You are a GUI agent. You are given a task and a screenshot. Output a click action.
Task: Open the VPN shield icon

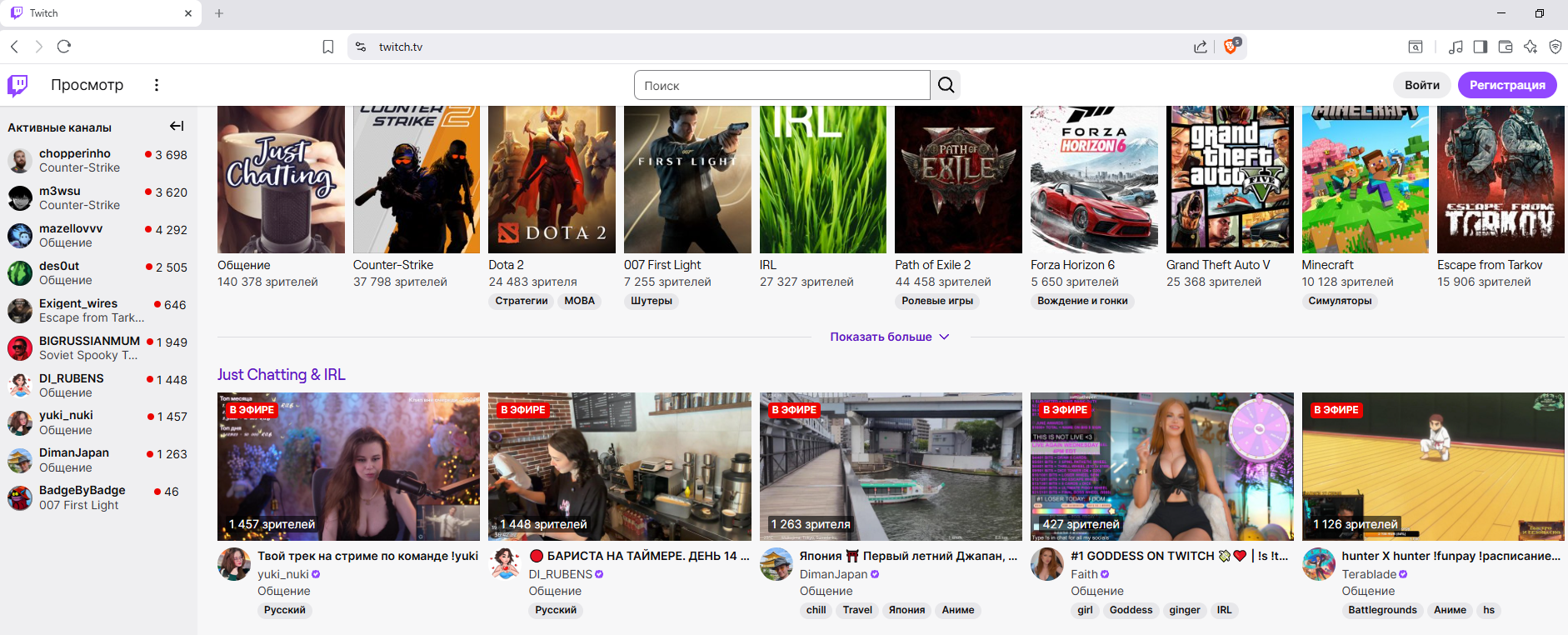1556,47
